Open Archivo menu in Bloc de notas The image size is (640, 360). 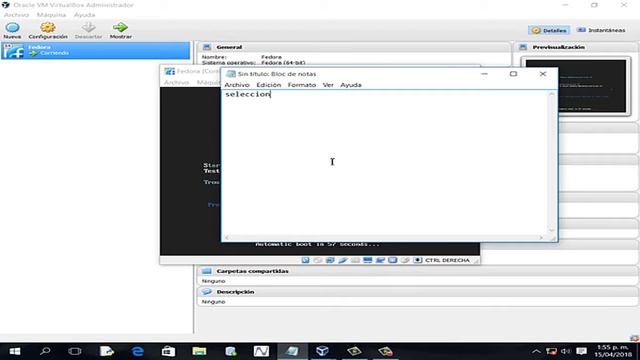tap(237, 85)
